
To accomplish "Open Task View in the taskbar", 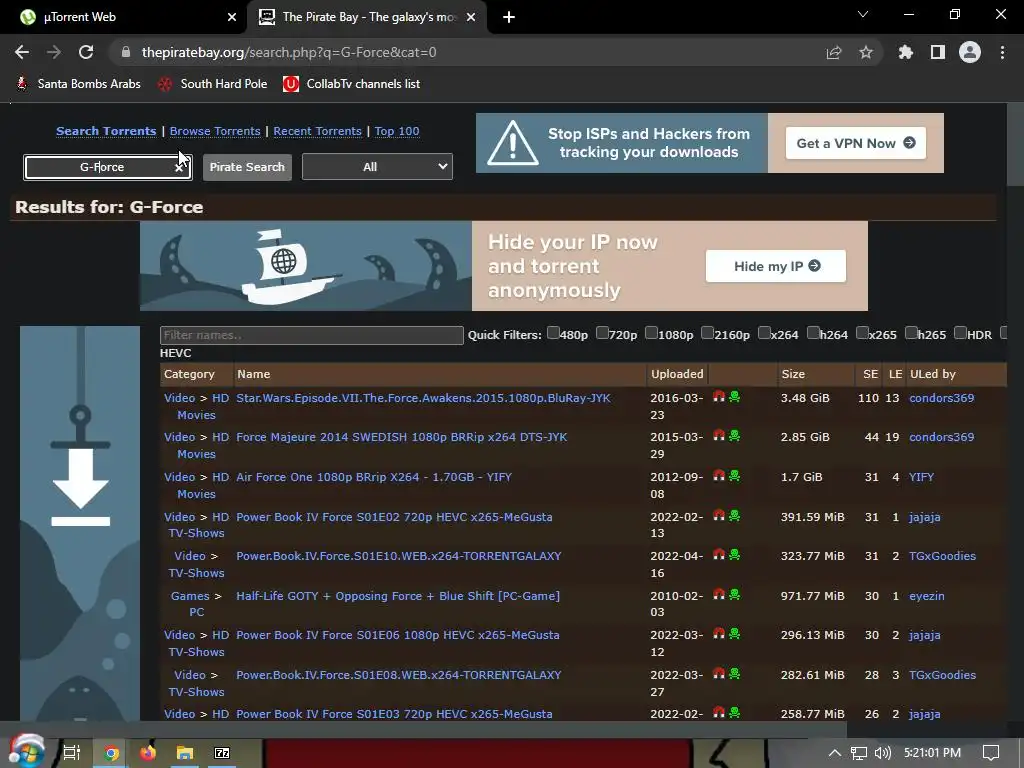I will click(x=71, y=753).
